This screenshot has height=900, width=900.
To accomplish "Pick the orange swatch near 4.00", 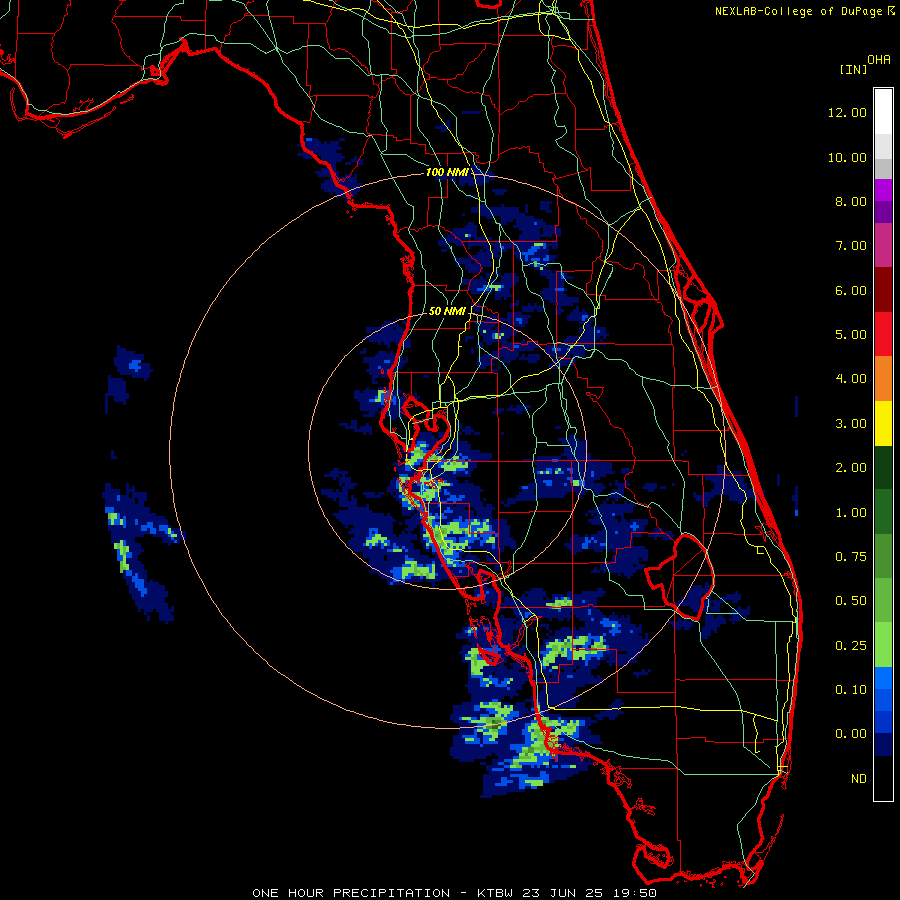I will [x=883, y=379].
